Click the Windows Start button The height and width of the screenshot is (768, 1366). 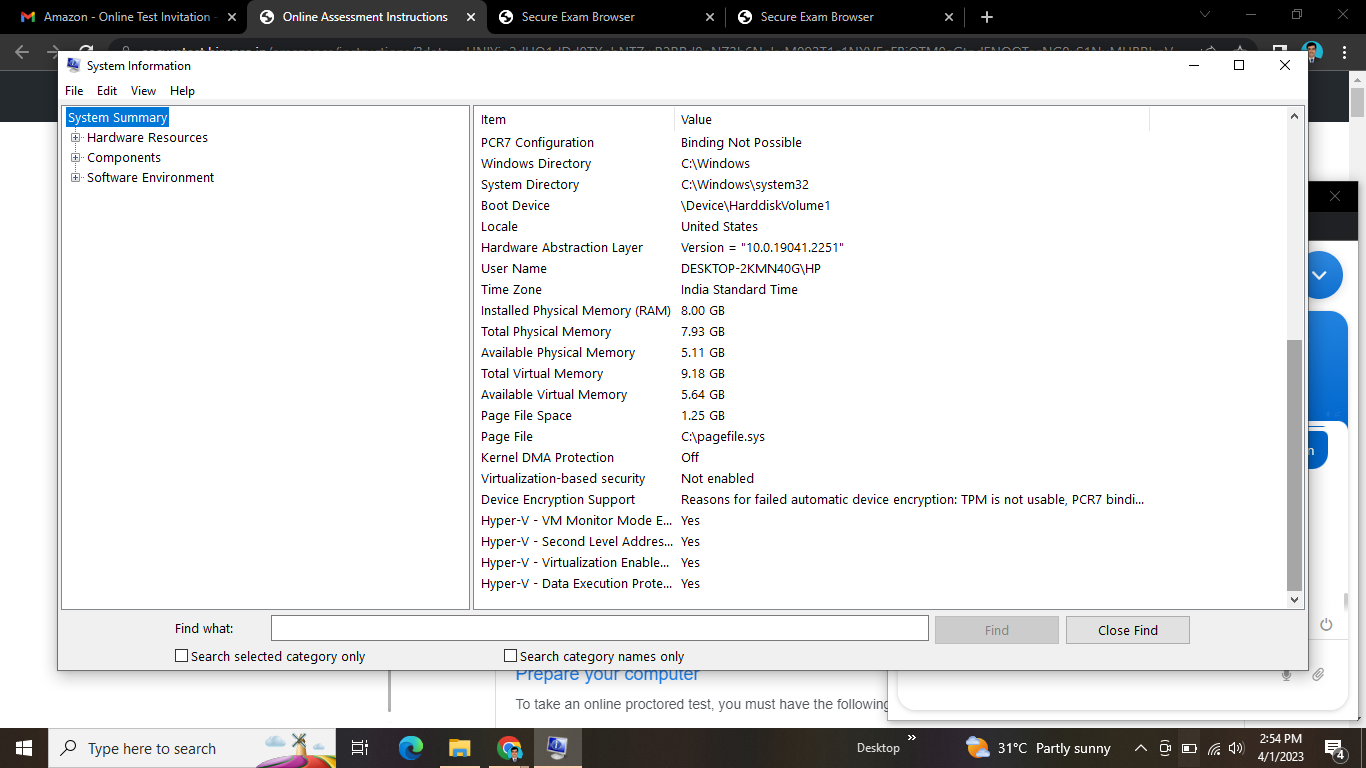[24, 748]
